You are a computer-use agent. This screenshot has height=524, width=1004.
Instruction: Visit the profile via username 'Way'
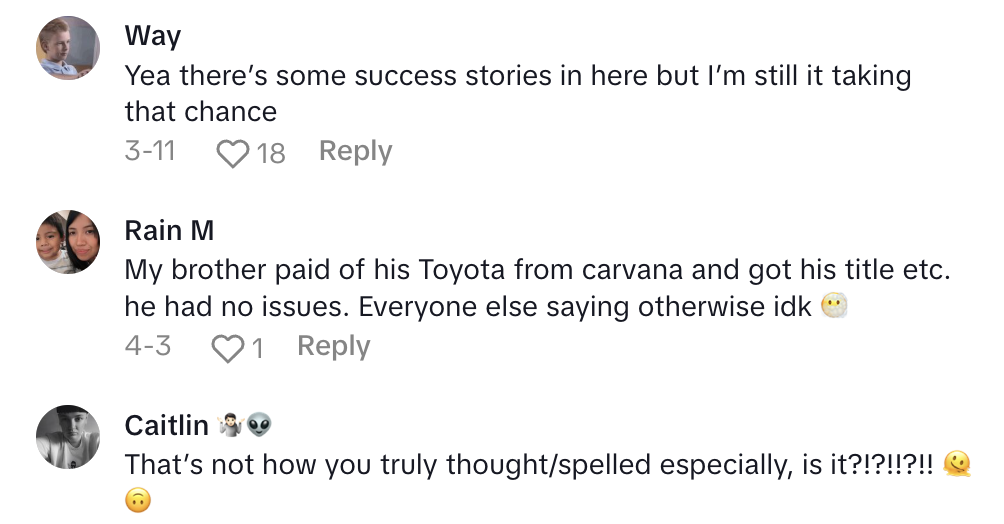pos(153,37)
